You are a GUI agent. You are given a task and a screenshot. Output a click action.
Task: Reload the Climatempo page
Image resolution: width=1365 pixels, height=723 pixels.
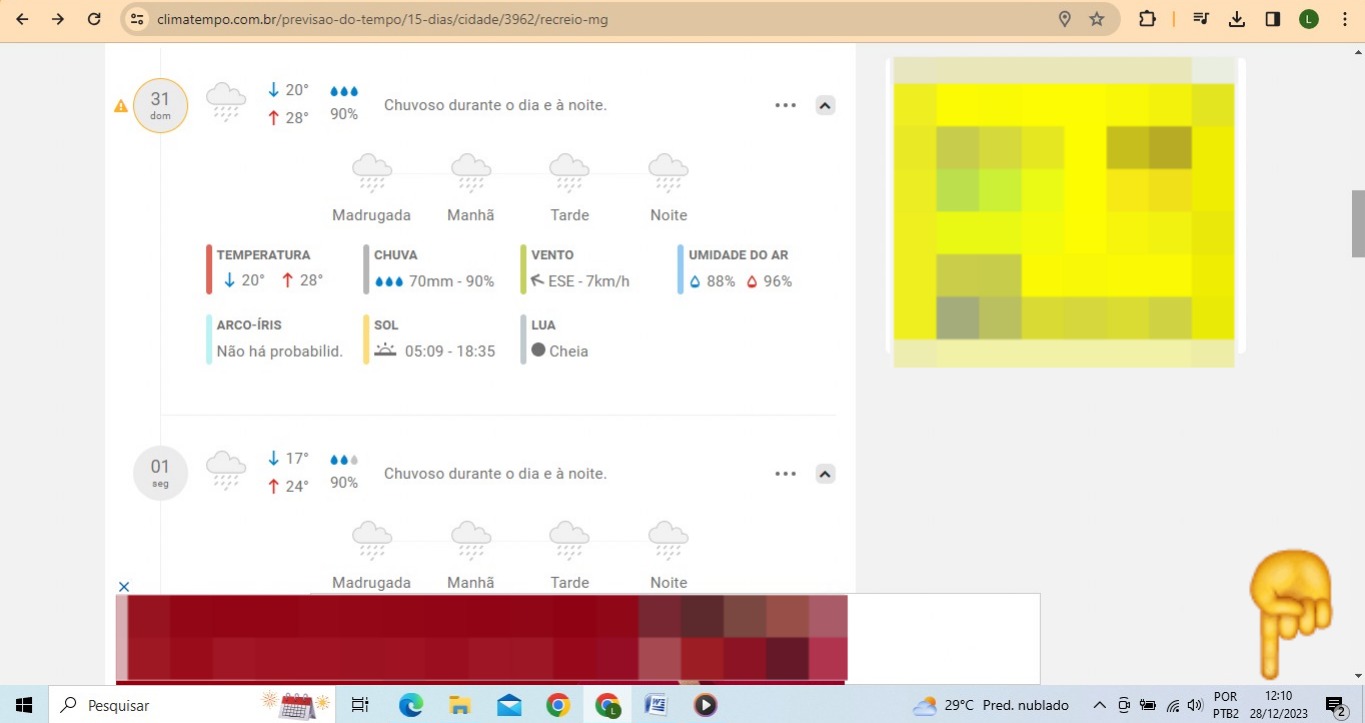(x=94, y=19)
